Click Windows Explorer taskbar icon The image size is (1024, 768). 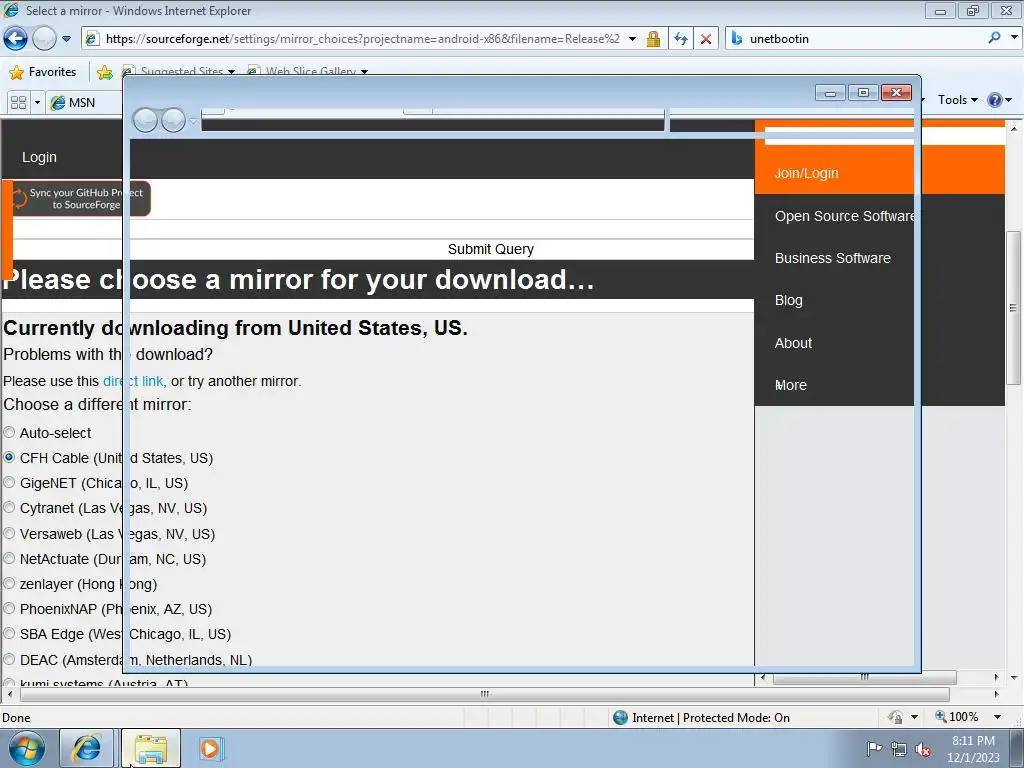tap(151, 749)
